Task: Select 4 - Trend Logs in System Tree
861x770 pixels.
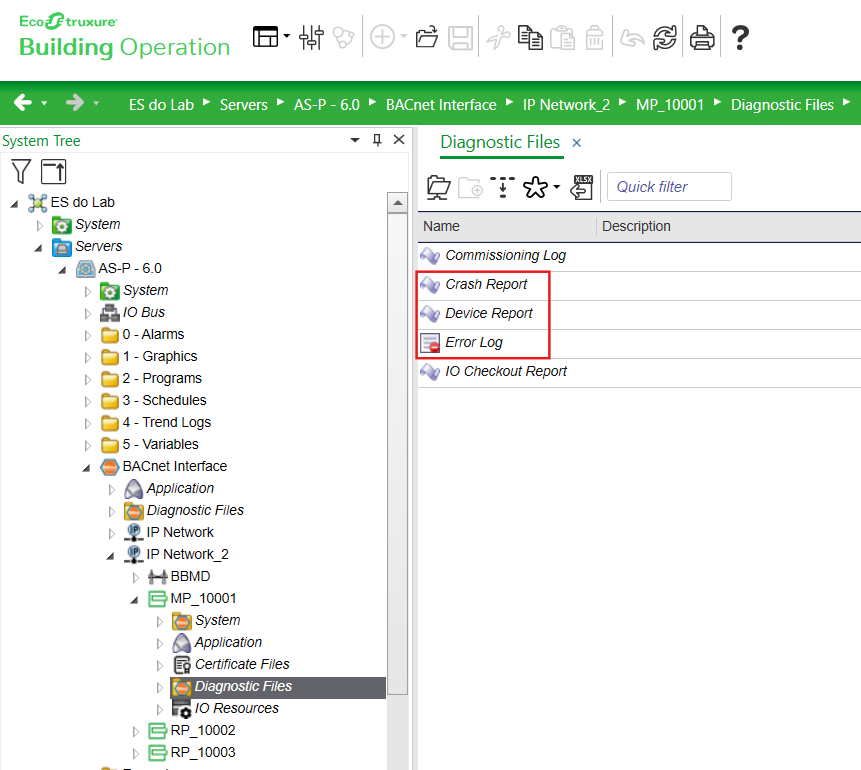Action: coord(166,422)
